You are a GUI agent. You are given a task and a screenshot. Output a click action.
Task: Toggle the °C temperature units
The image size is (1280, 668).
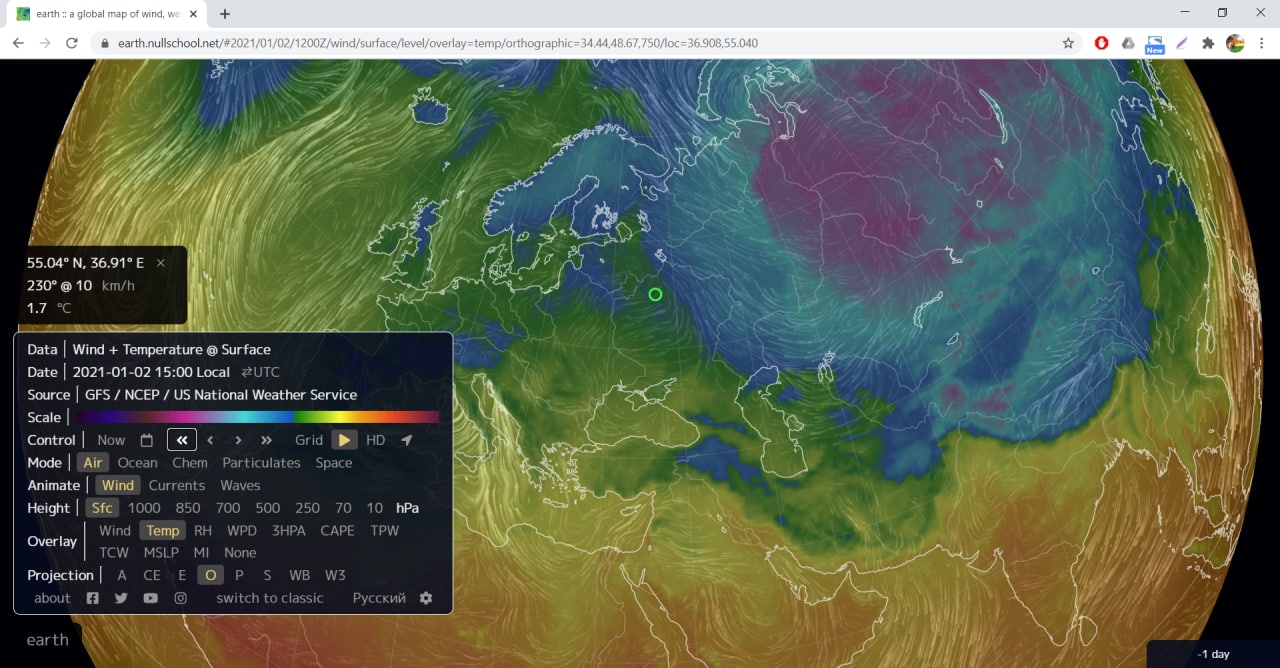pyautogui.click(x=64, y=308)
